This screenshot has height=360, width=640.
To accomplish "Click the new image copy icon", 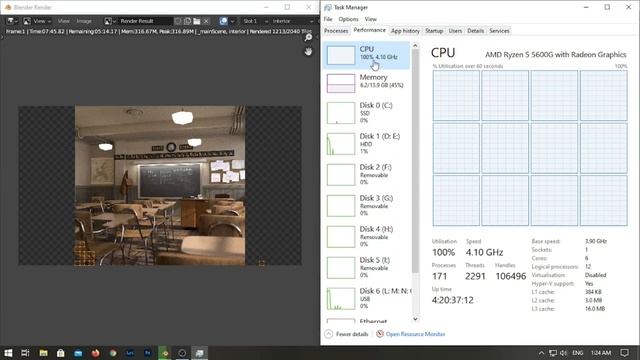I will 187,21.
